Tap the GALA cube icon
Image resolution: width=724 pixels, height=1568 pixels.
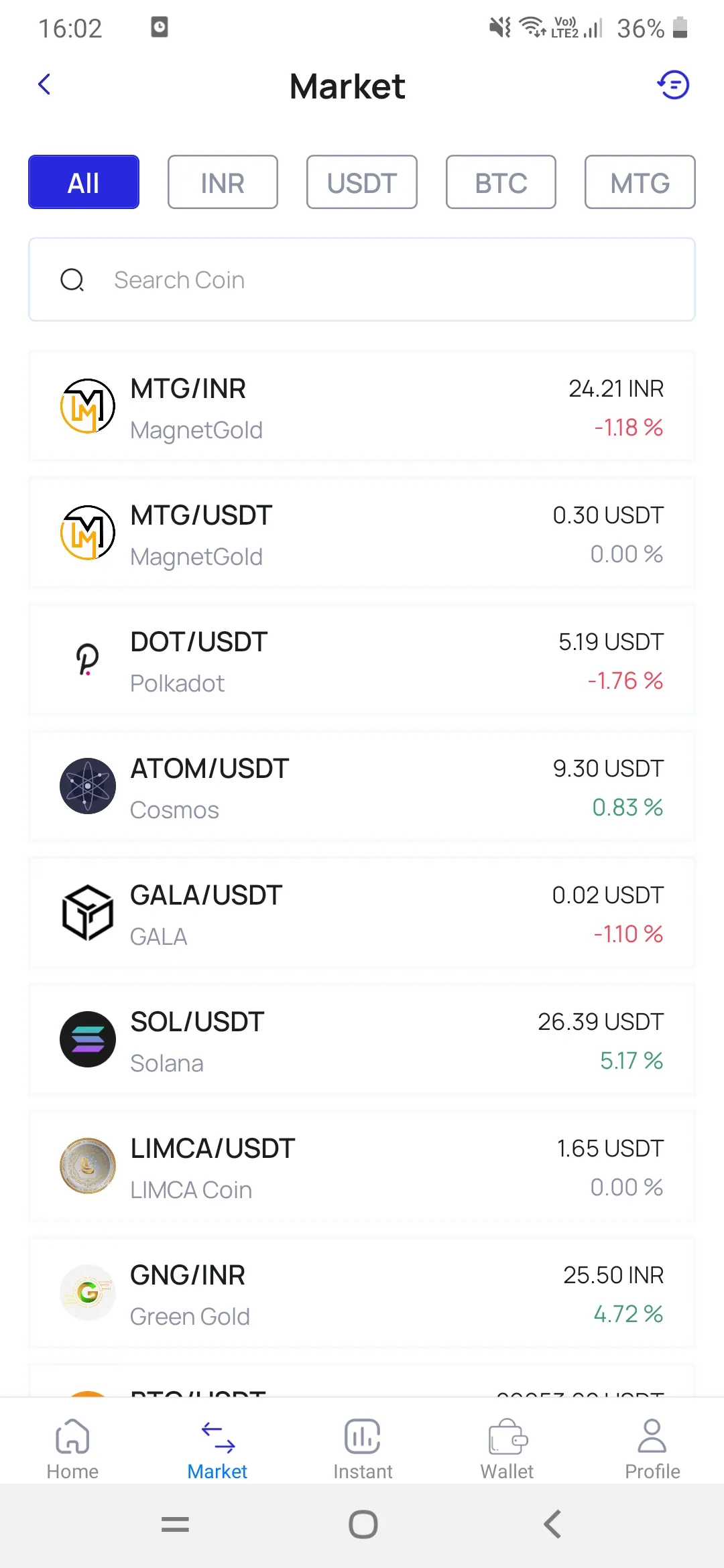coord(88,913)
